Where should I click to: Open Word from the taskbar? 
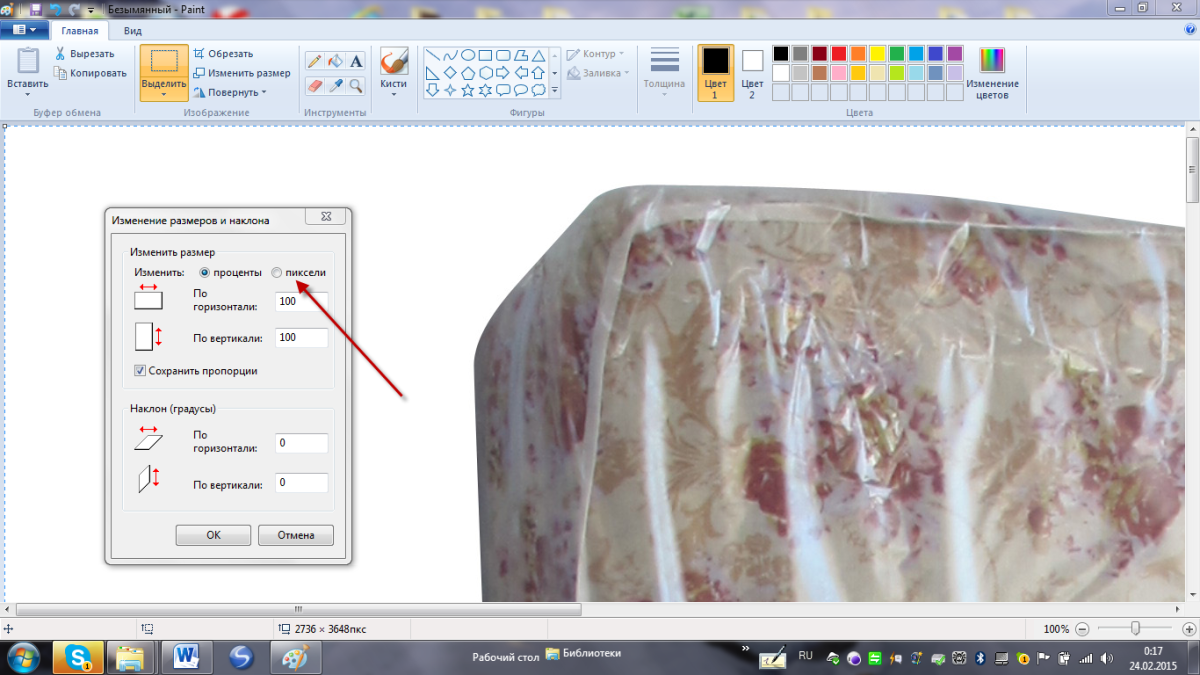[186, 657]
